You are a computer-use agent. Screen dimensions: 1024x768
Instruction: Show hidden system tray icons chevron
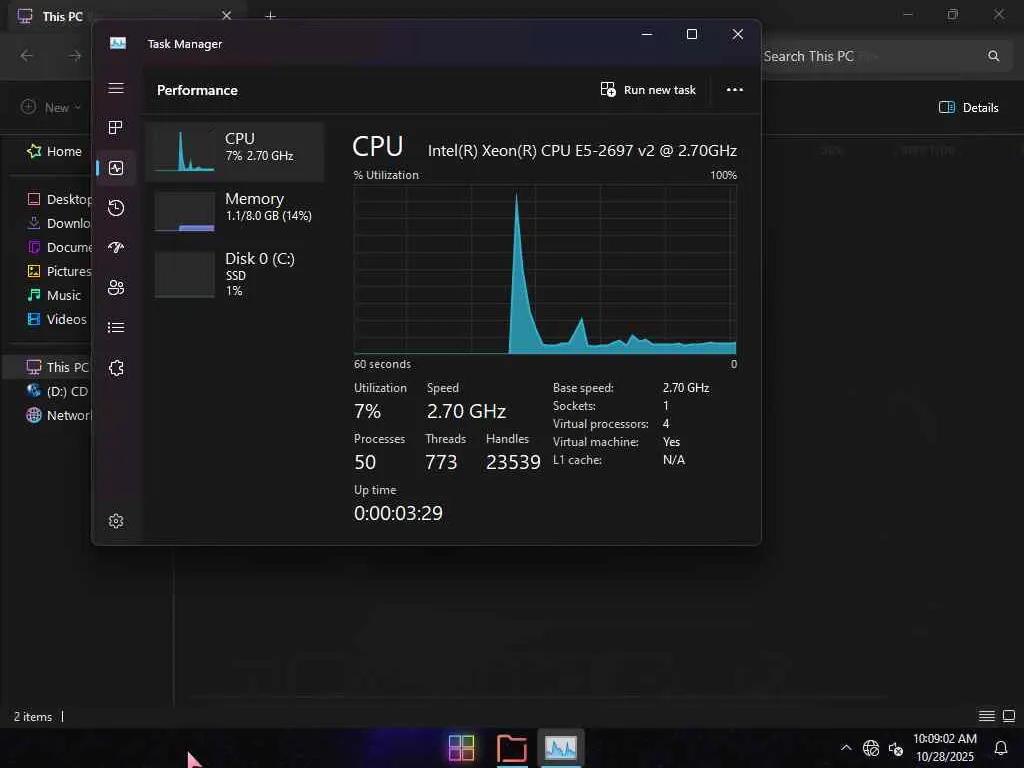(846, 748)
